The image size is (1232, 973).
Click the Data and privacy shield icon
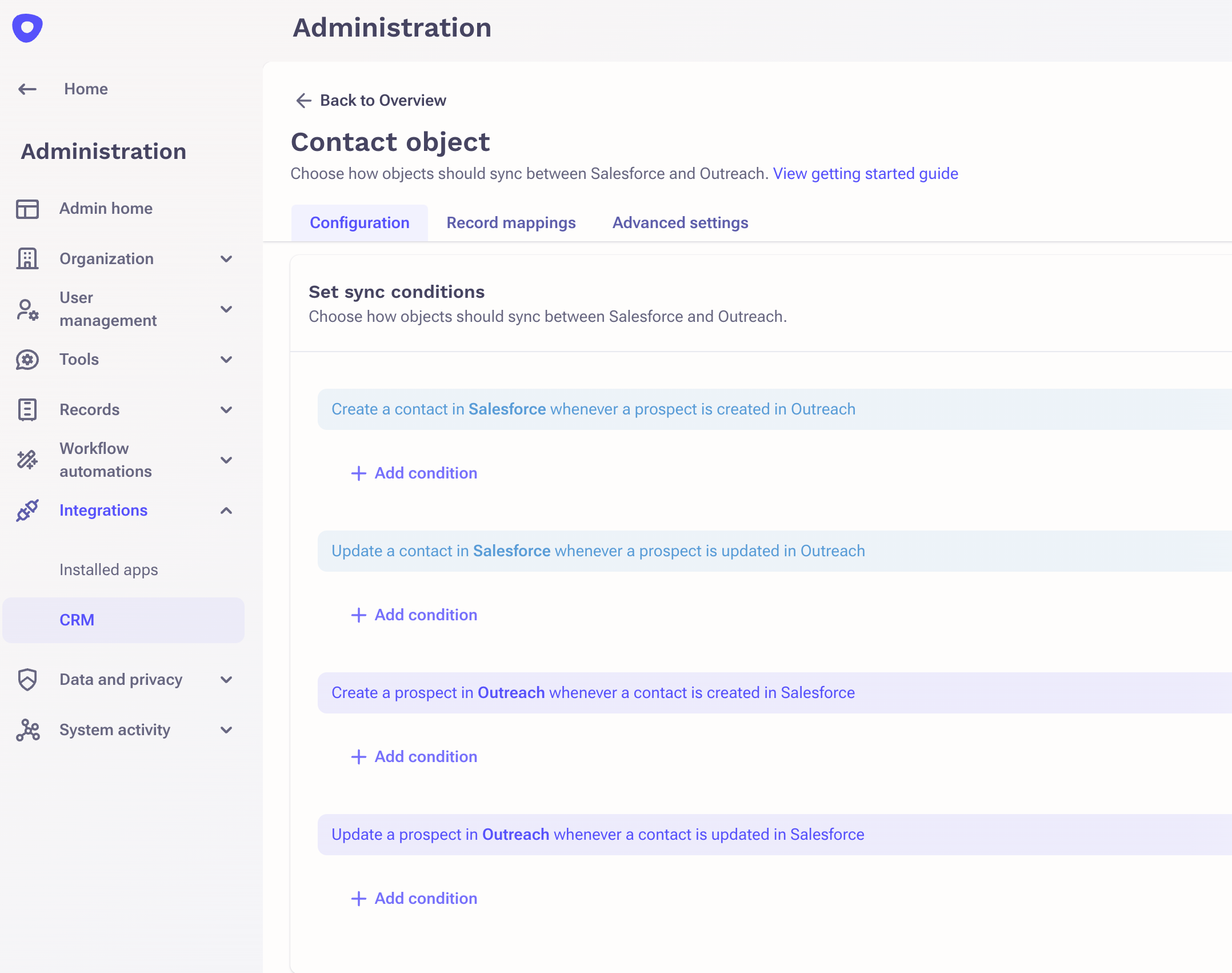point(27,680)
